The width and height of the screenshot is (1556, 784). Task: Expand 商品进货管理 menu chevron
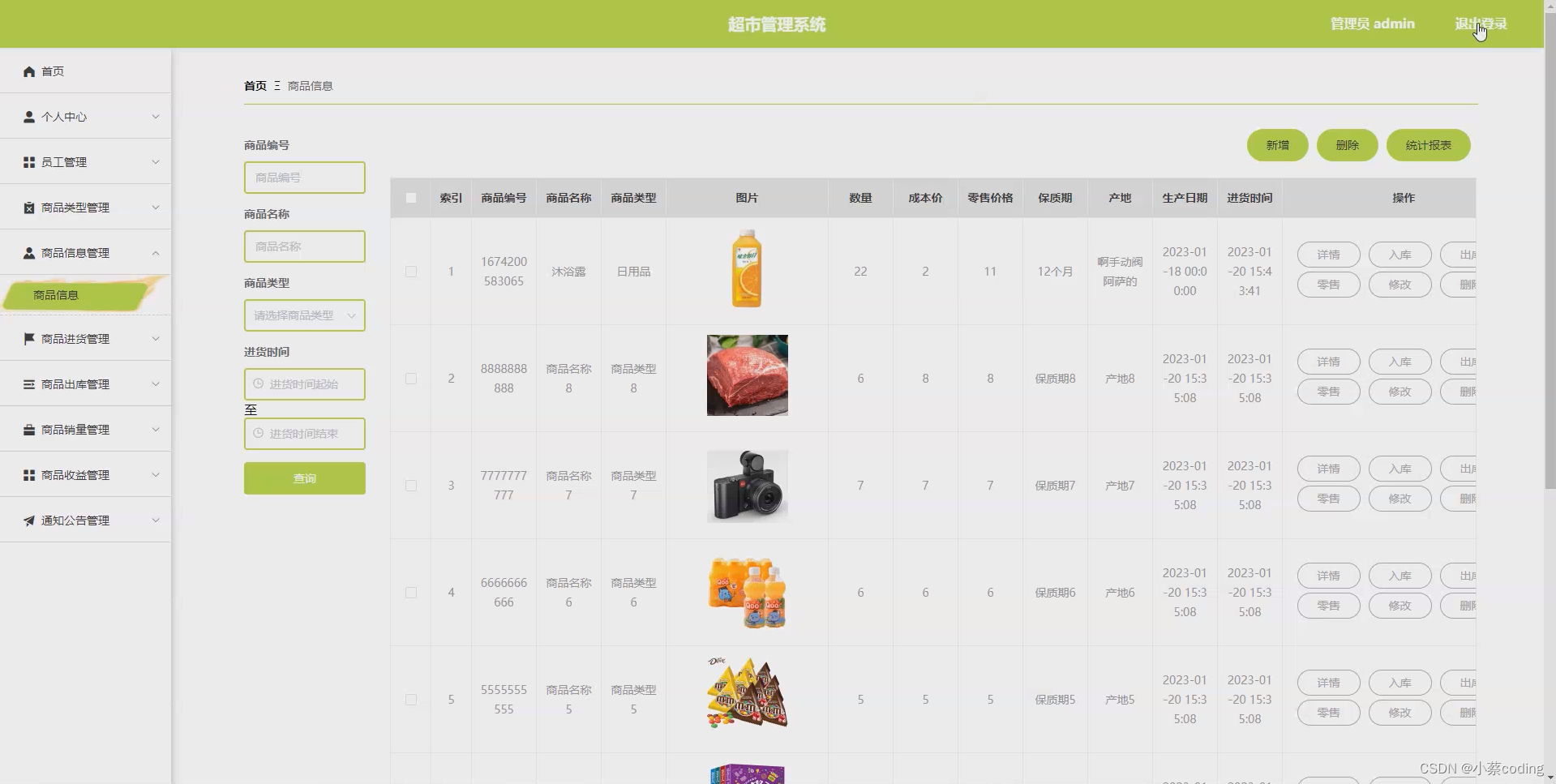156,339
